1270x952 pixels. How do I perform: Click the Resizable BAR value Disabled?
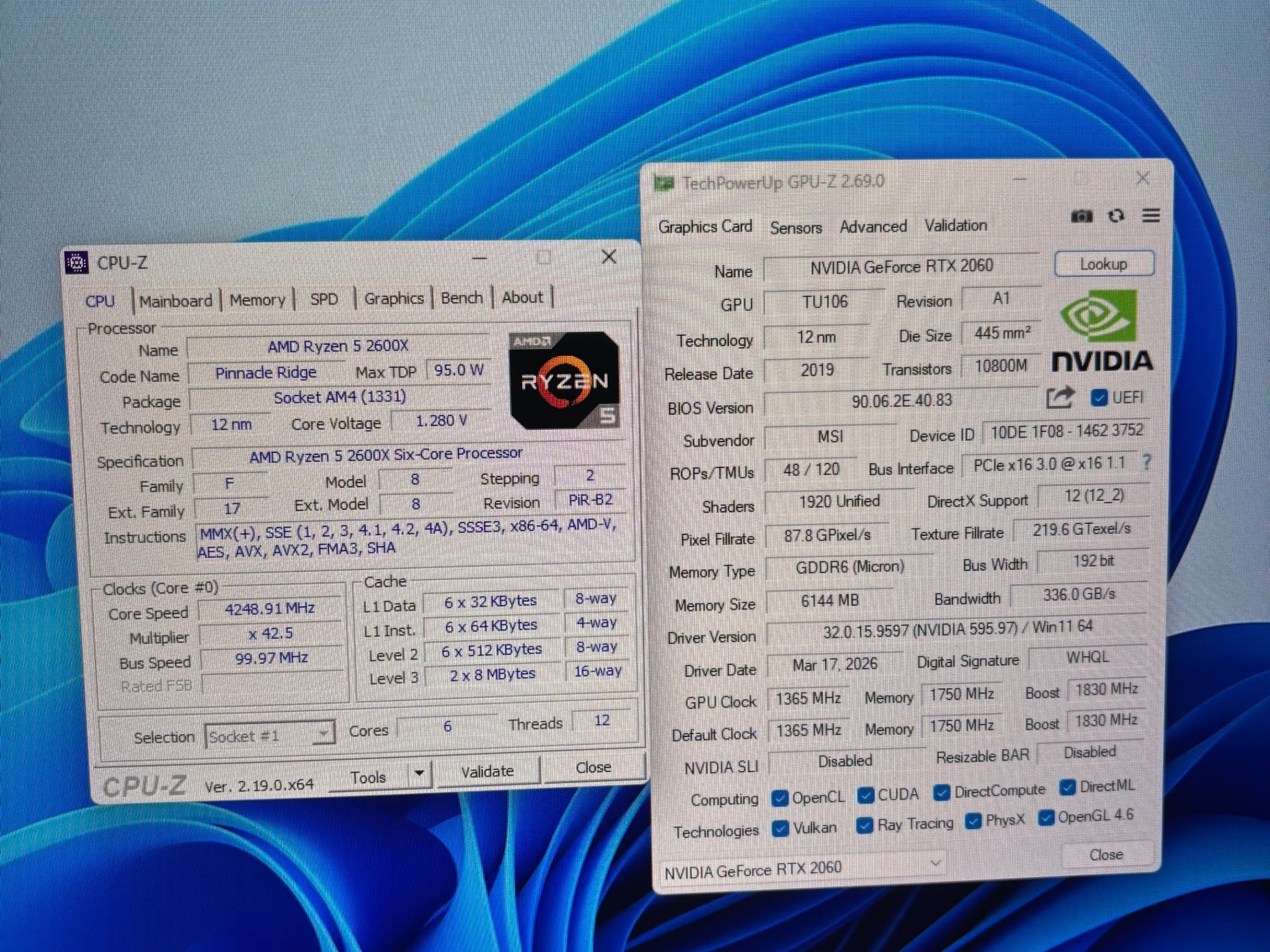[1090, 752]
